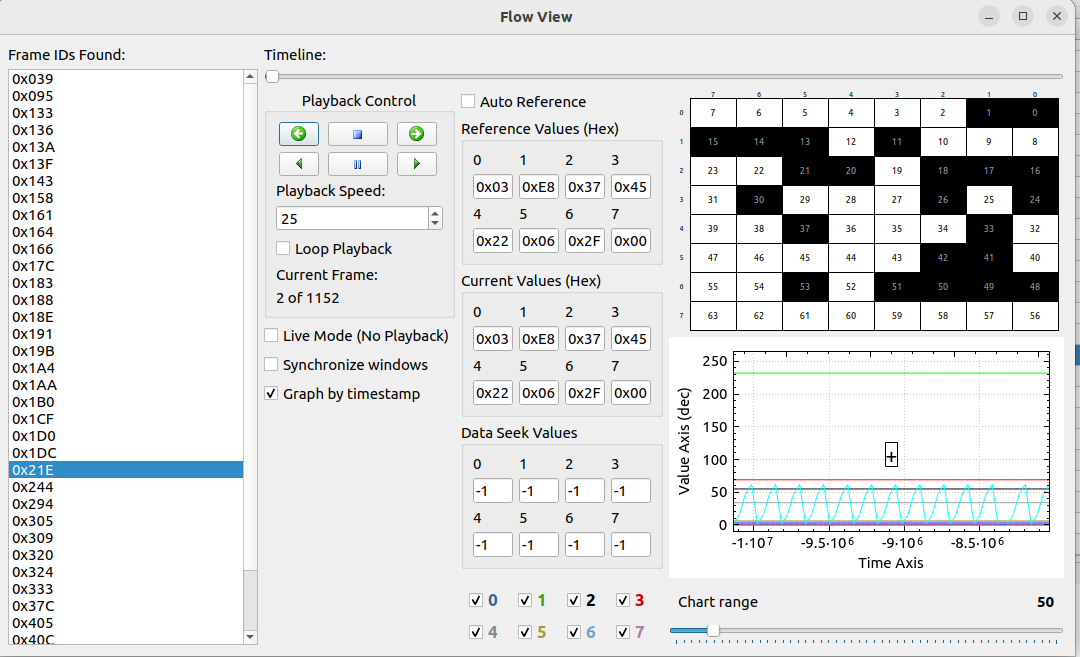Click bit cell 56 in bit grid

click(1035, 315)
